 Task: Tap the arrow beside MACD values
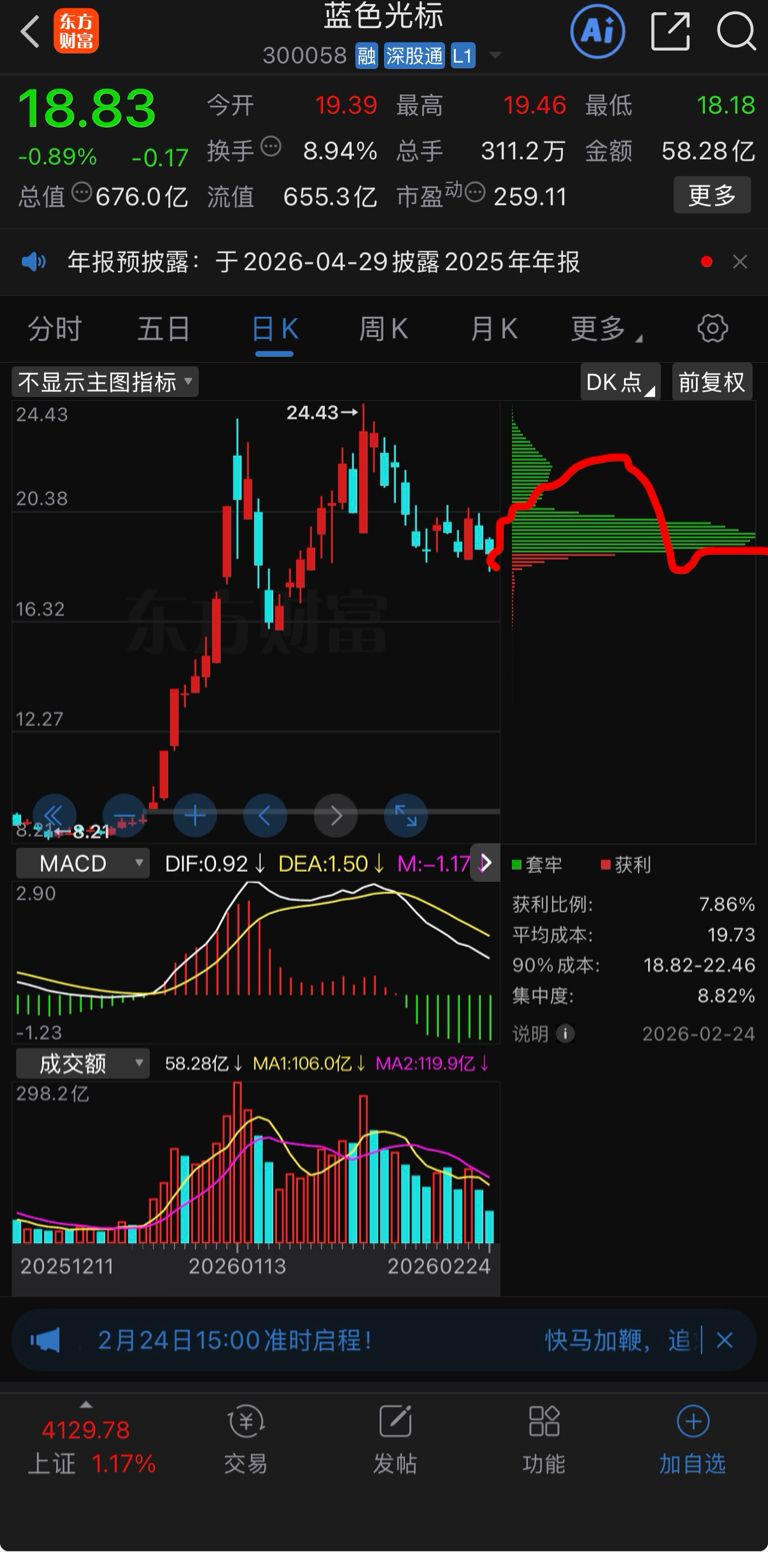point(485,863)
